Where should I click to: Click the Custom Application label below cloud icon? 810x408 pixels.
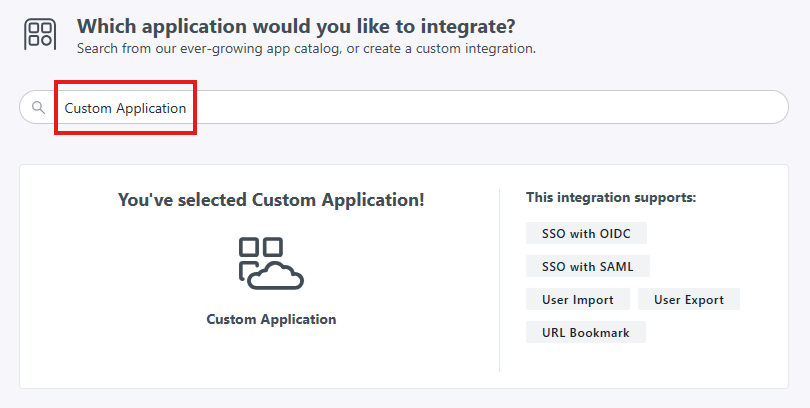point(271,320)
